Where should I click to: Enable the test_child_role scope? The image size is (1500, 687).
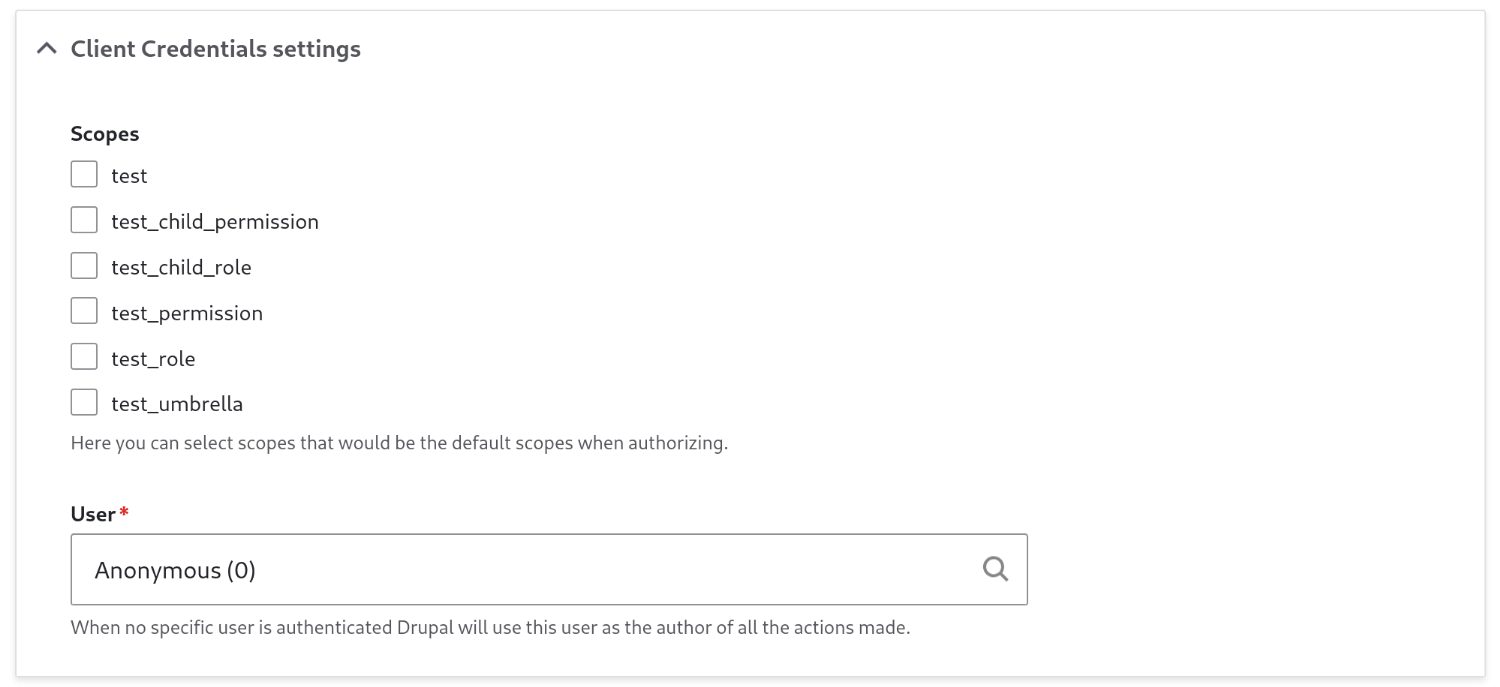[84, 265]
